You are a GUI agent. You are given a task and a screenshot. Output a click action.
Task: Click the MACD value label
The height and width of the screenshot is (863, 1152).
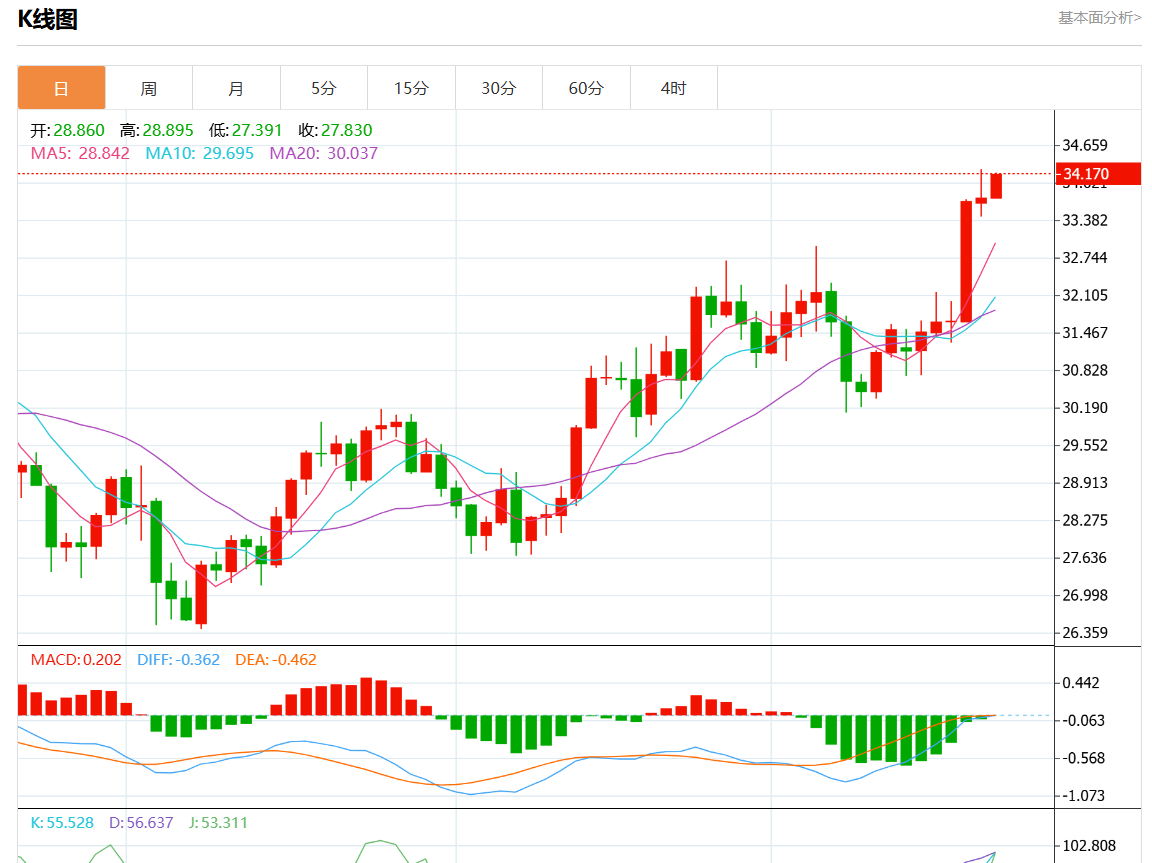(x=76, y=660)
